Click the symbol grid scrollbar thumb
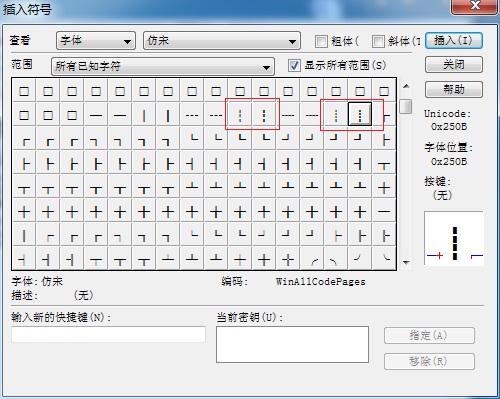This screenshot has width=500, height=399. tap(406, 106)
